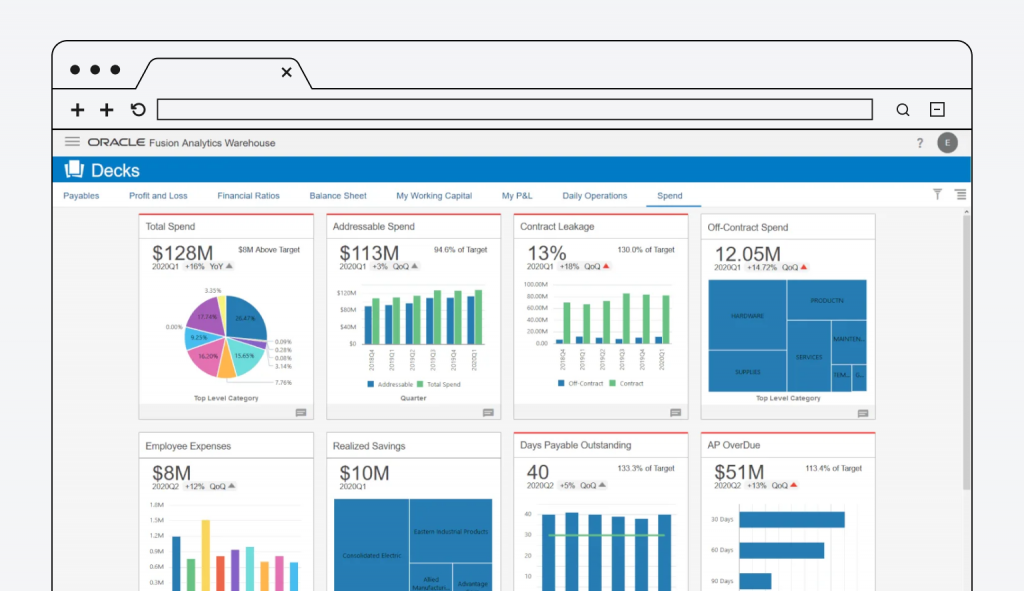Screen dimensions: 1024x591
Task: Click the filter funnel icon
Action: click(x=937, y=195)
